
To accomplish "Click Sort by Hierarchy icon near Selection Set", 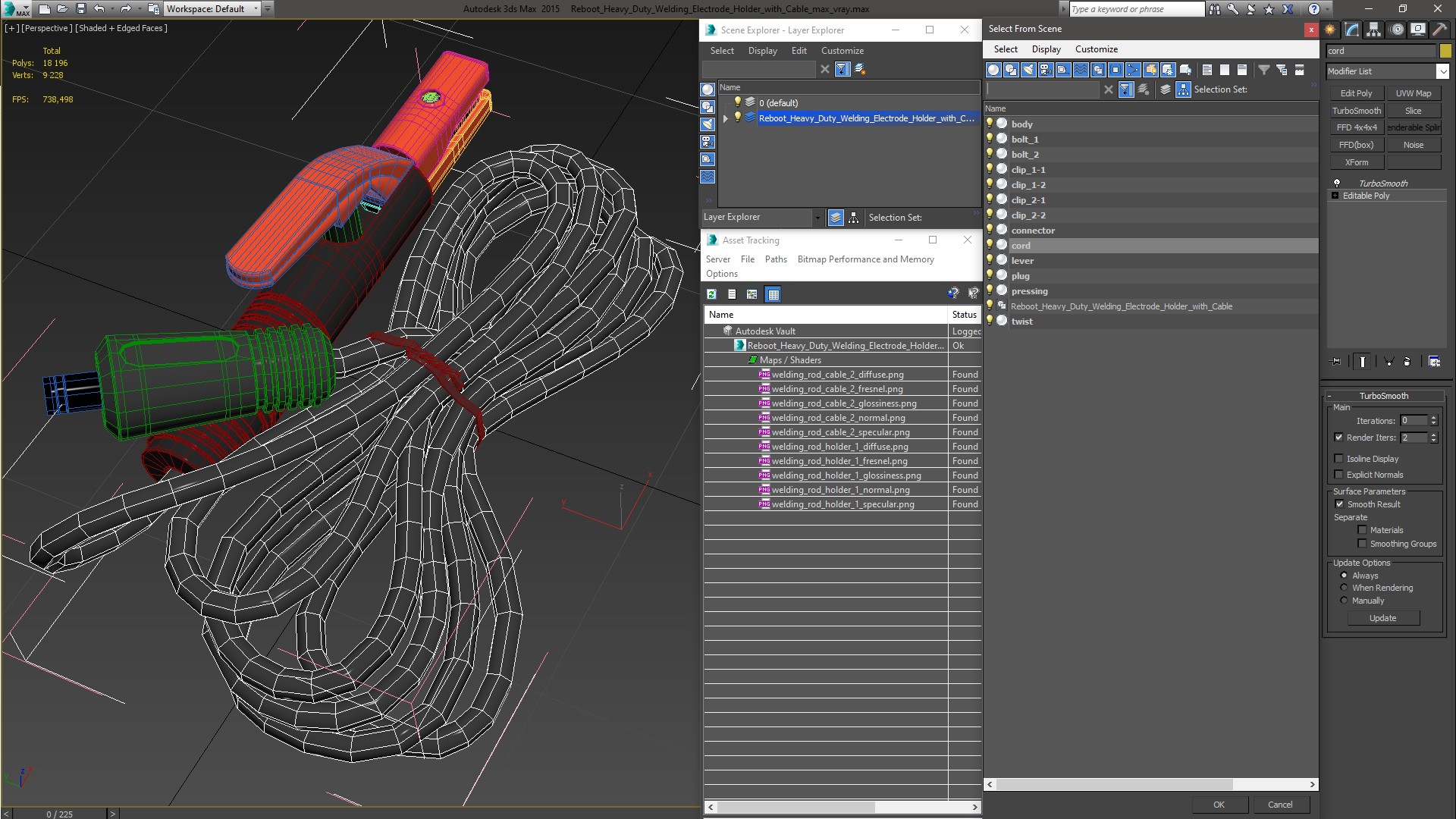I will [1183, 89].
